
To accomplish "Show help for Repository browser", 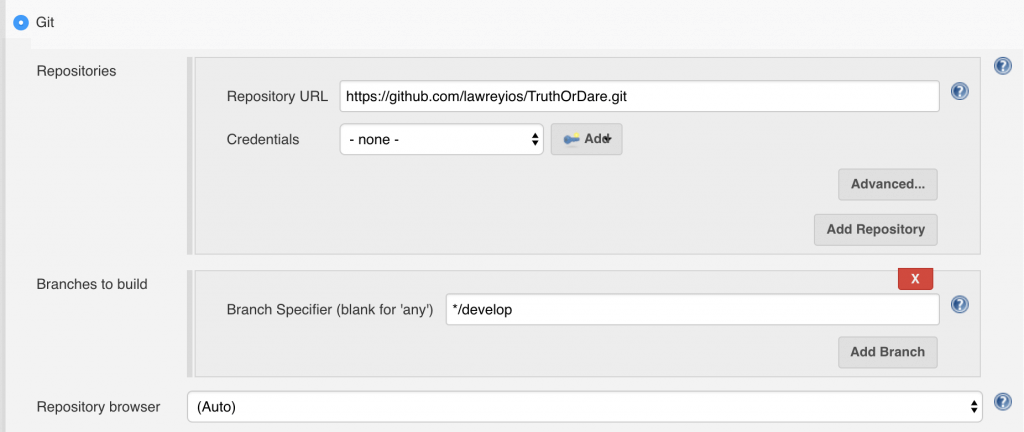I will (1003, 401).
